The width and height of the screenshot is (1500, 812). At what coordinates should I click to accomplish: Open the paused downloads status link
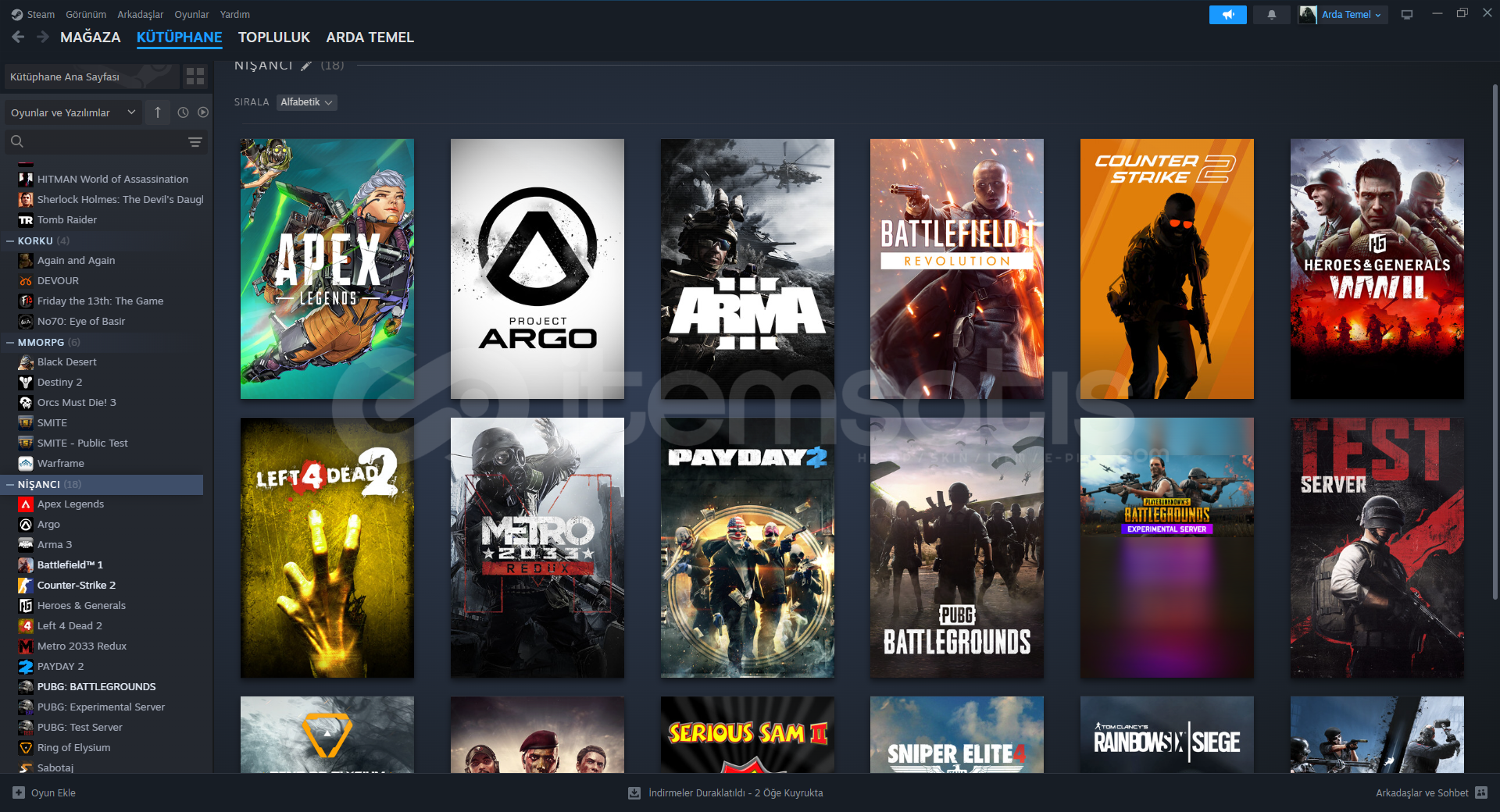tap(726, 792)
